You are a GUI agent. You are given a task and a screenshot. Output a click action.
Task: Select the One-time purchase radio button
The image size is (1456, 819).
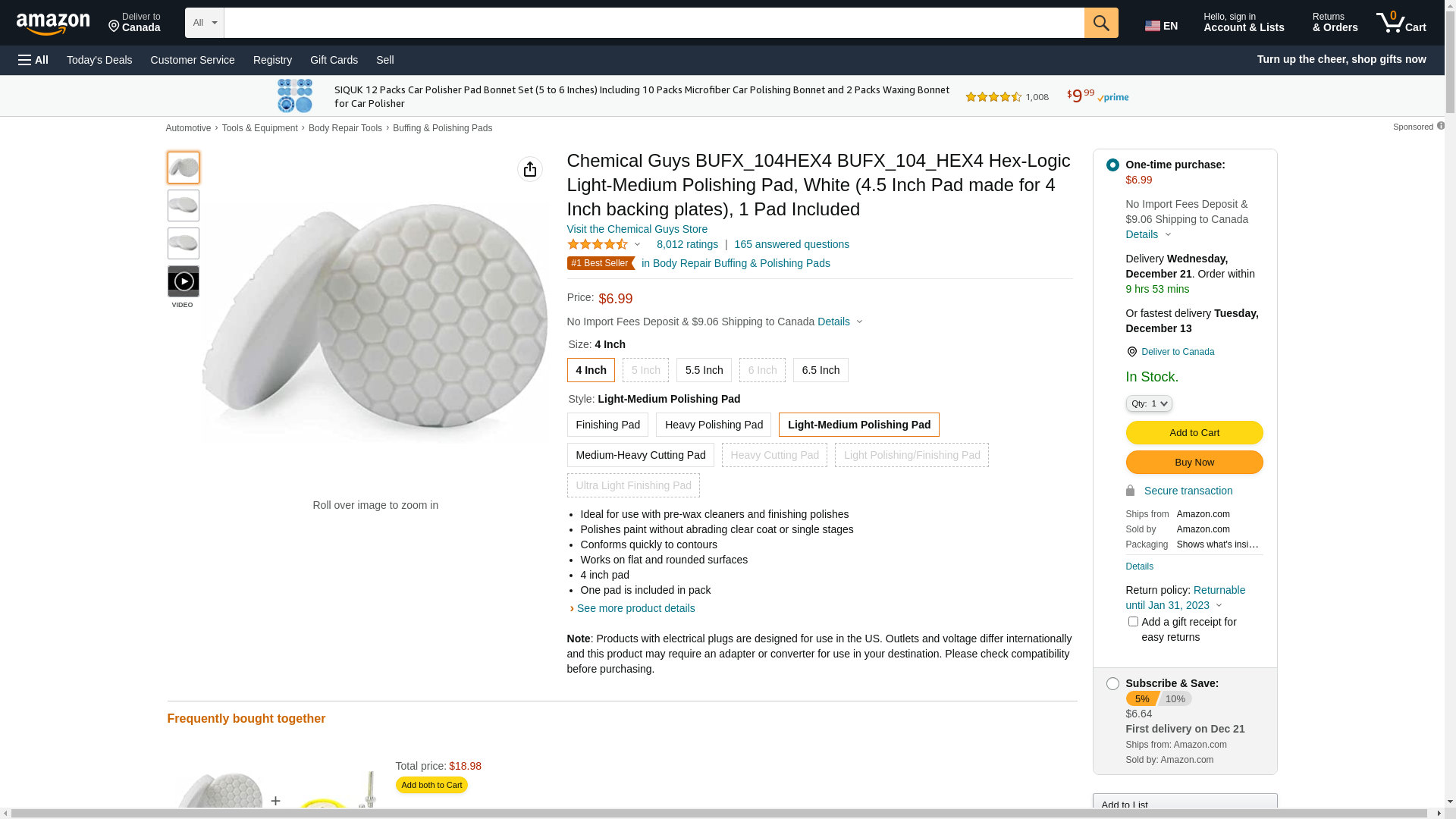(1112, 165)
